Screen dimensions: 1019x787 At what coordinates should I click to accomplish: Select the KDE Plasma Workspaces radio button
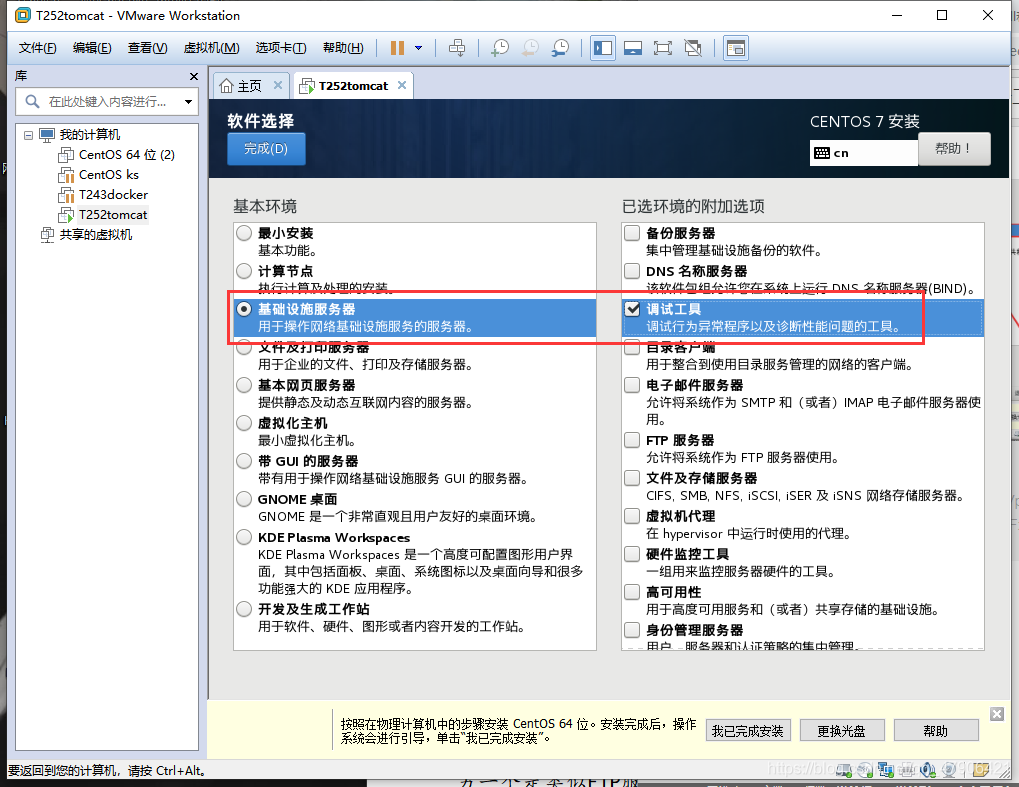tap(244, 537)
